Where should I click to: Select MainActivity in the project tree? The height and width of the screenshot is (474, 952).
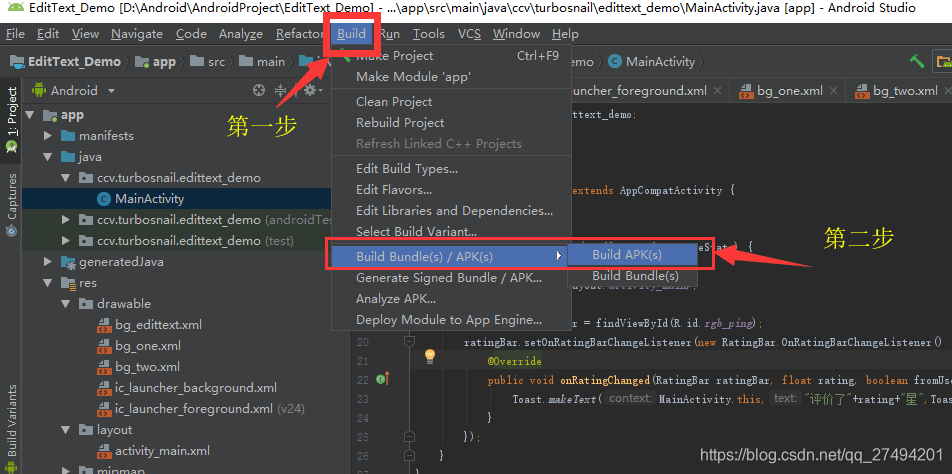[x=149, y=198]
